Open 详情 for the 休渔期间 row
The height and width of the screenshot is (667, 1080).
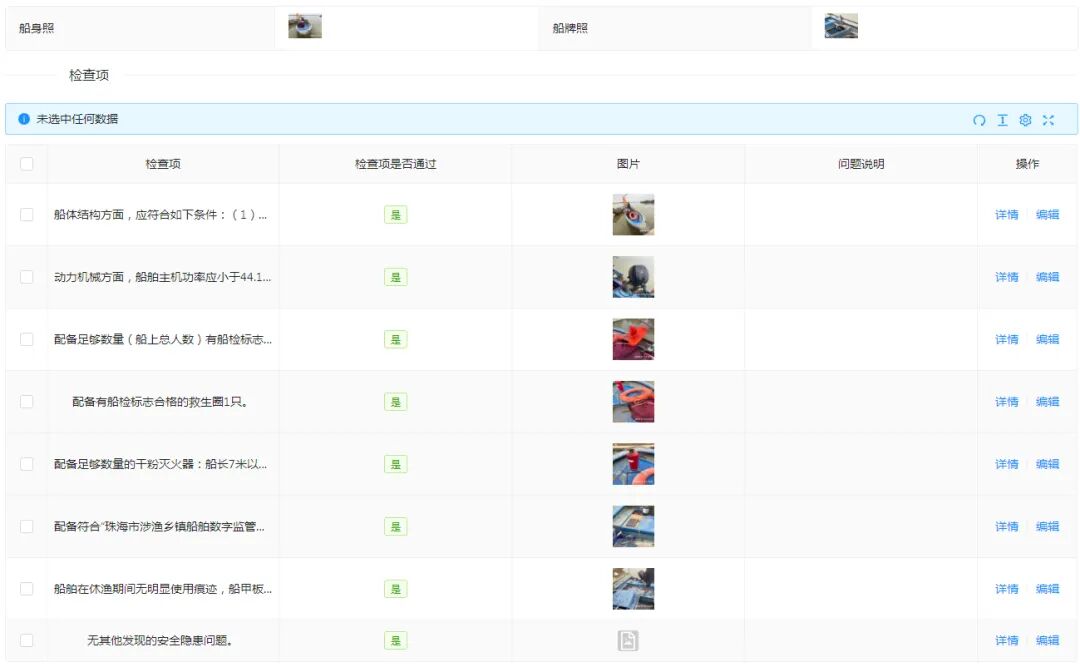point(1006,589)
